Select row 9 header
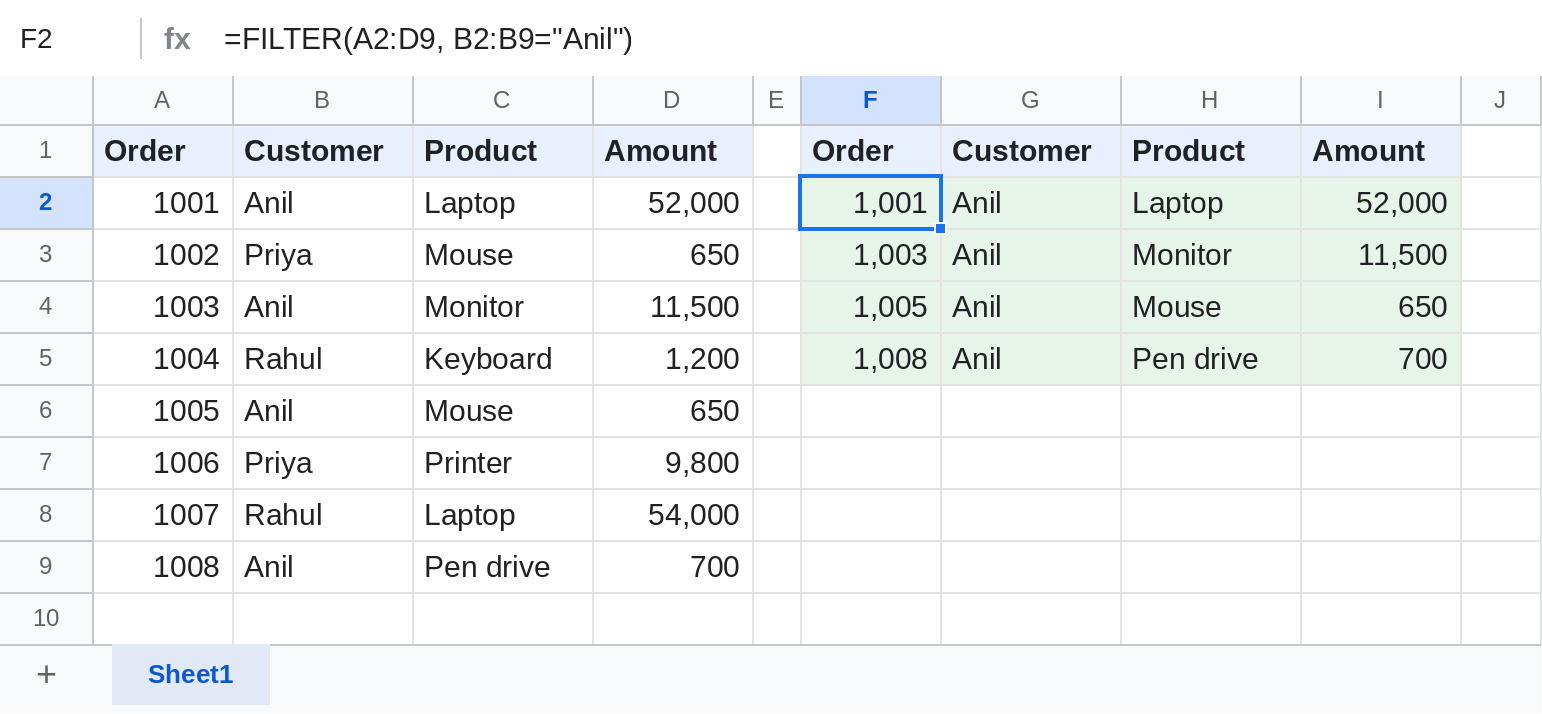 [x=46, y=567]
